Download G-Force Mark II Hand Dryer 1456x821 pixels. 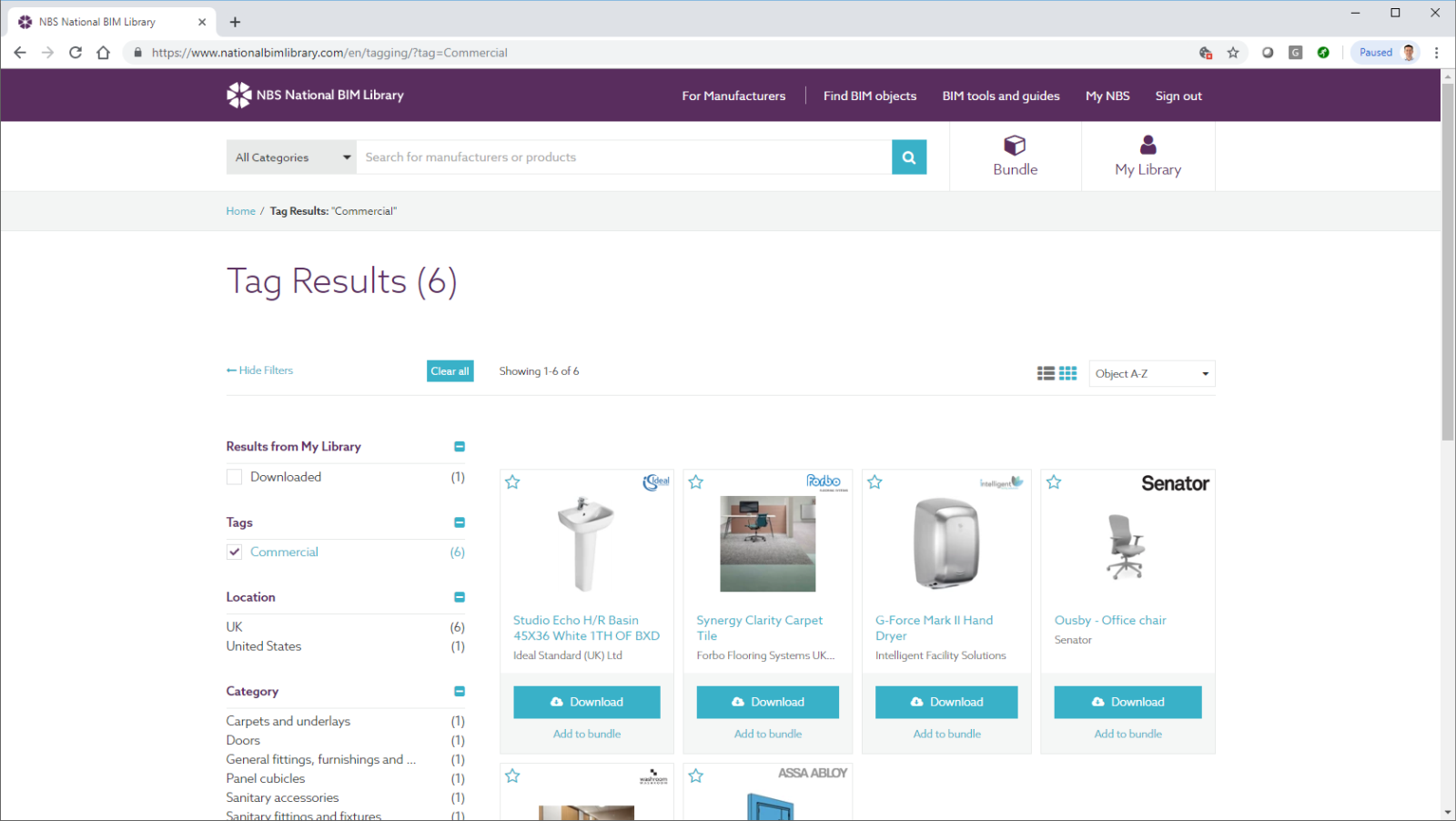click(x=946, y=702)
